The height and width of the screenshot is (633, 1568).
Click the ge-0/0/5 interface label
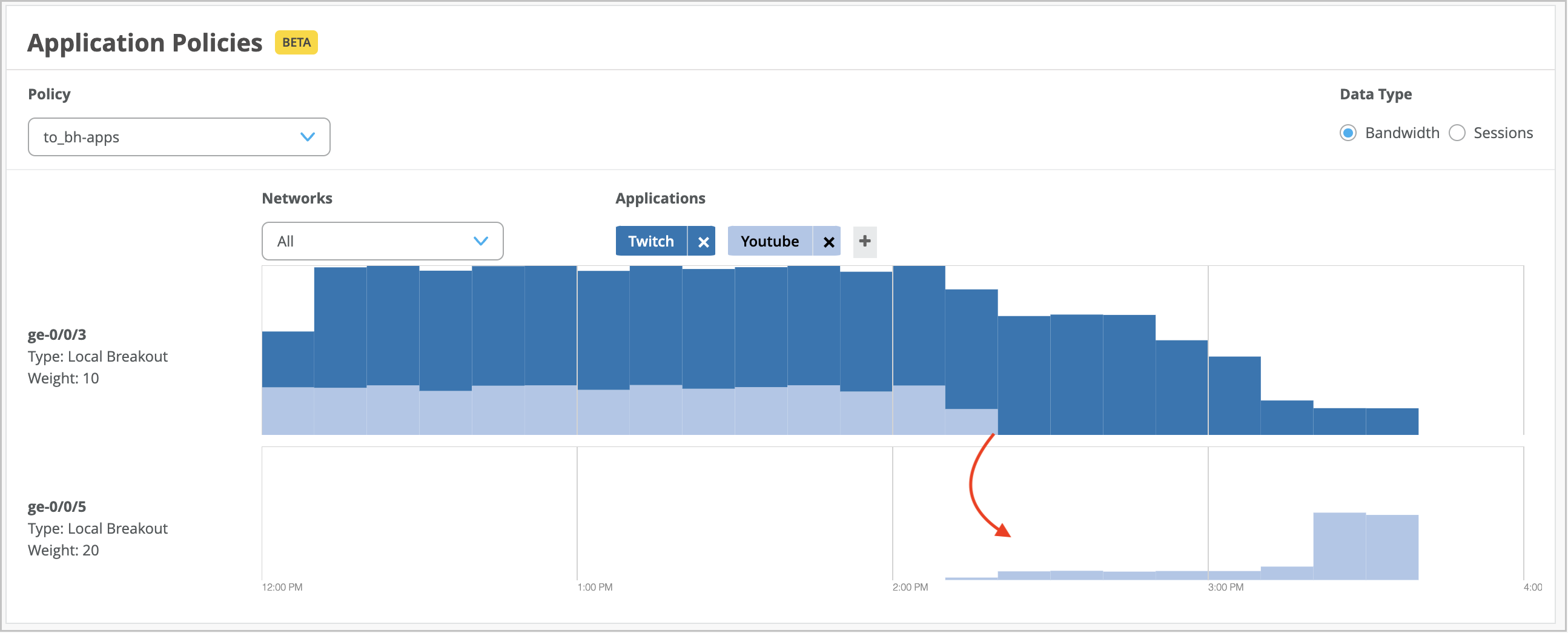click(57, 507)
